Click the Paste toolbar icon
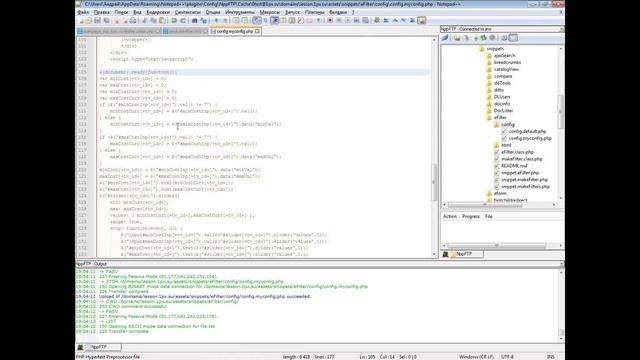The width and height of the screenshot is (640, 360). pyautogui.click(x=162, y=20)
